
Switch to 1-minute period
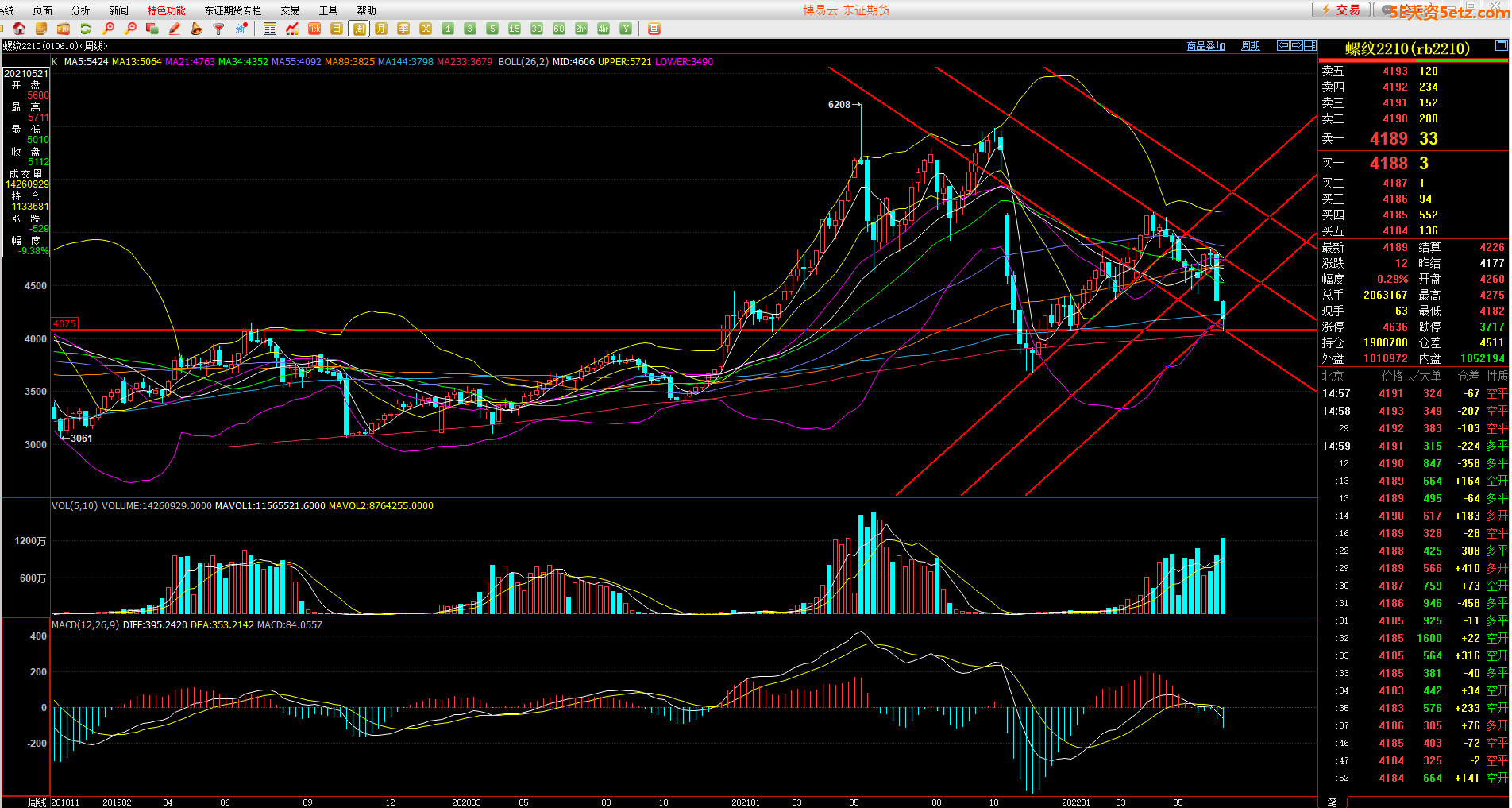click(x=448, y=29)
